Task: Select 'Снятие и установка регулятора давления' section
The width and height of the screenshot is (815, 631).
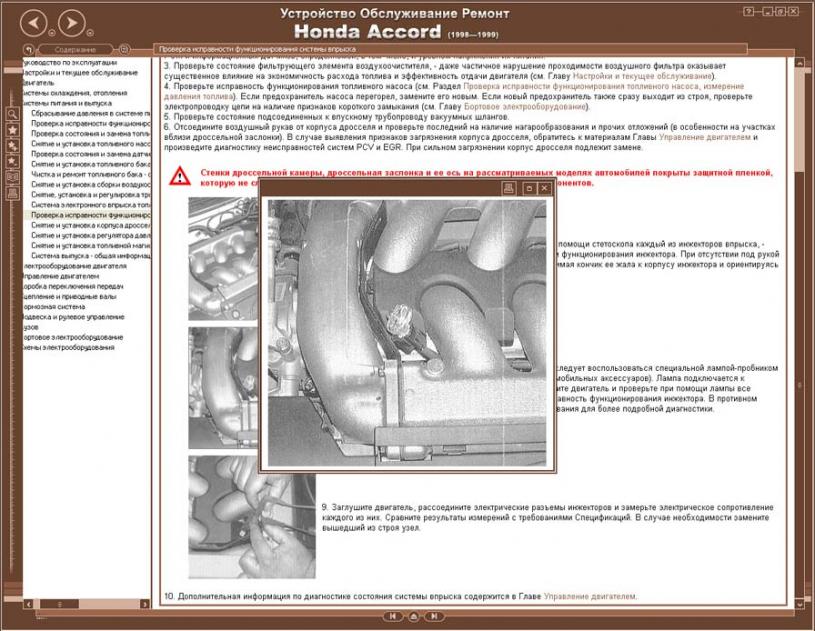Action: pyautogui.click(x=90, y=235)
